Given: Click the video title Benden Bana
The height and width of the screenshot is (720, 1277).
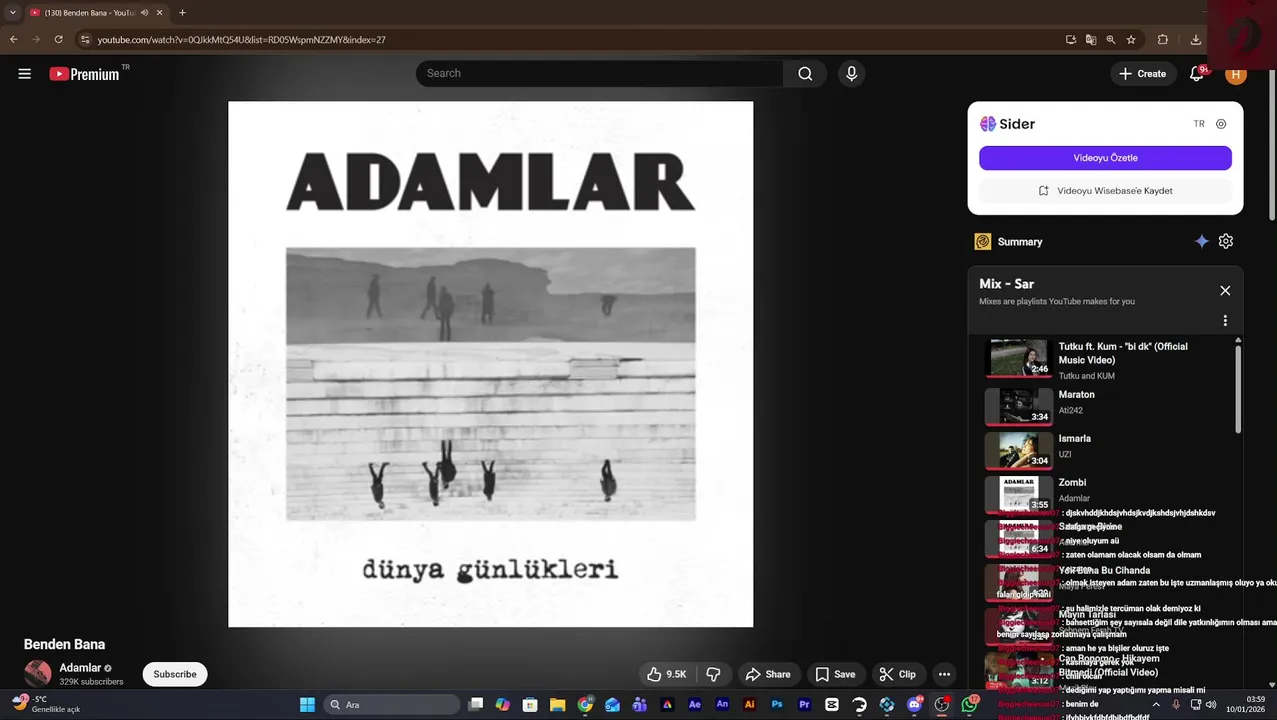Looking at the screenshot, I should [64, 644].
